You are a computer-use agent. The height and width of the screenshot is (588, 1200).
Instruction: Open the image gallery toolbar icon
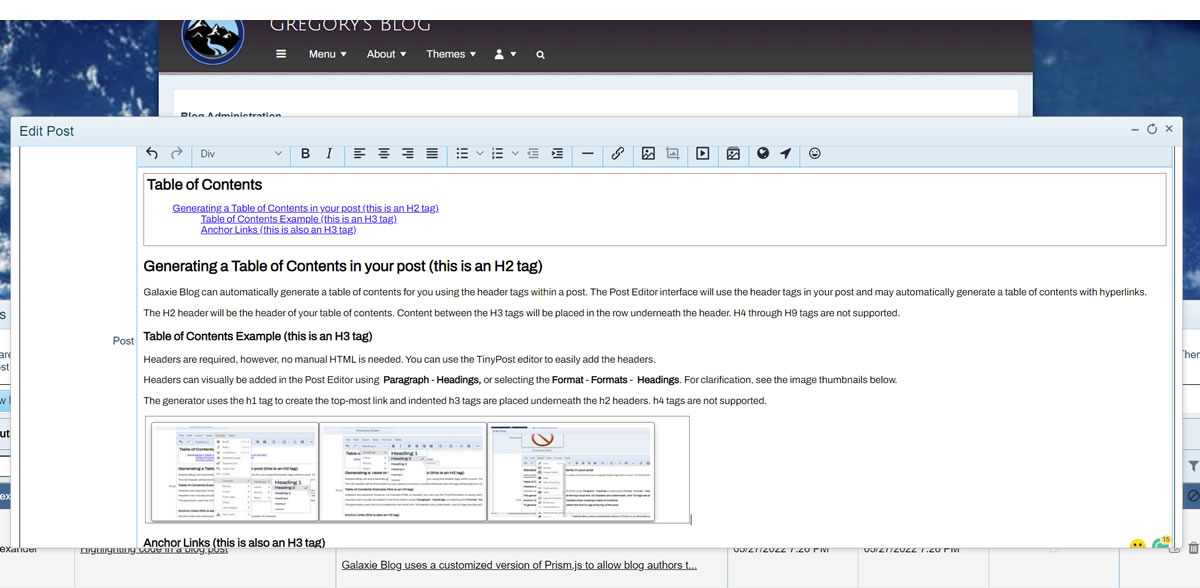click(x=733, y=153)
